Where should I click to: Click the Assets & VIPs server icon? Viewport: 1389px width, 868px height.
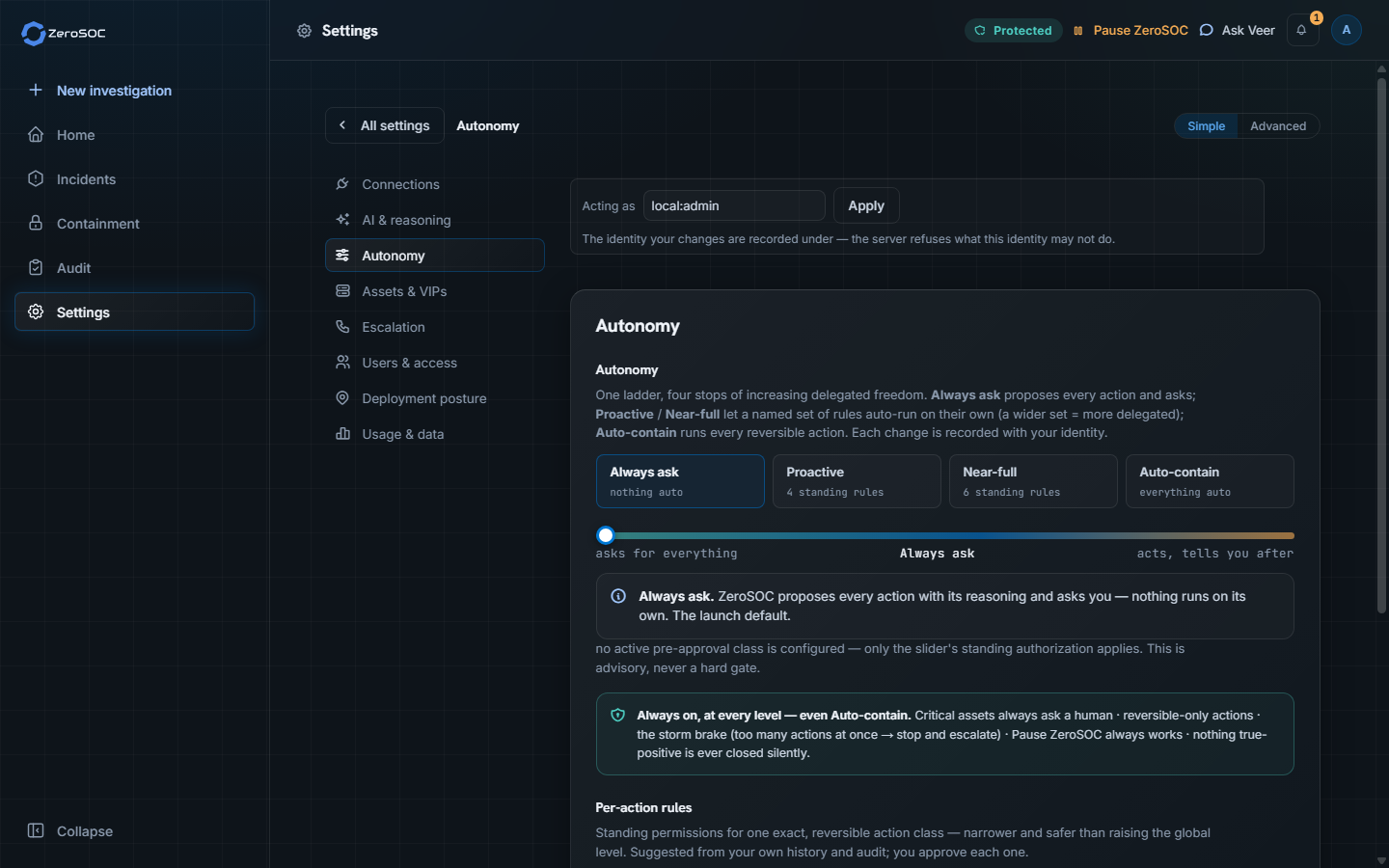[x=342, y=291]
